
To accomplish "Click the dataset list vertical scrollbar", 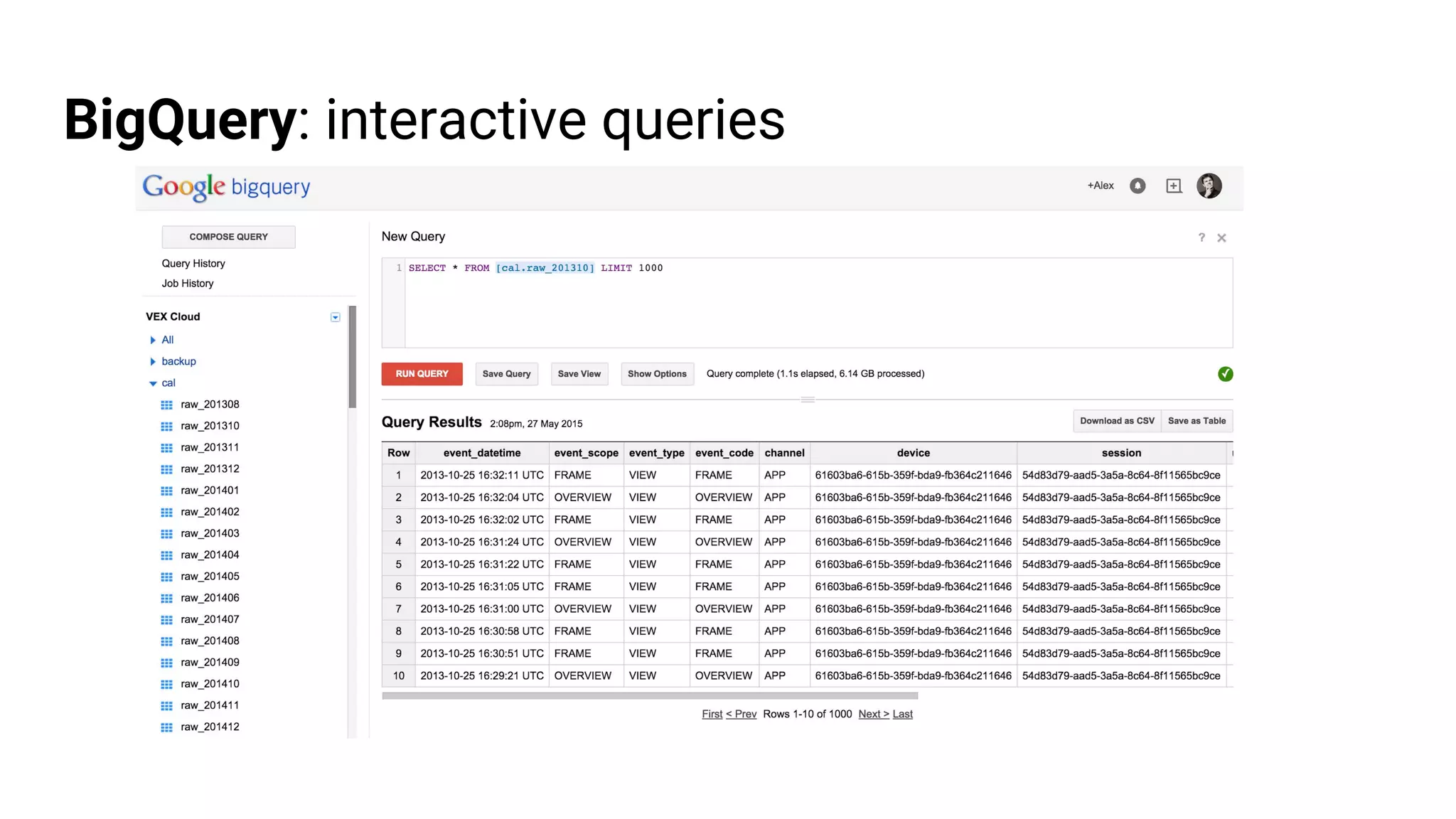I will click(x=352, y=357).
